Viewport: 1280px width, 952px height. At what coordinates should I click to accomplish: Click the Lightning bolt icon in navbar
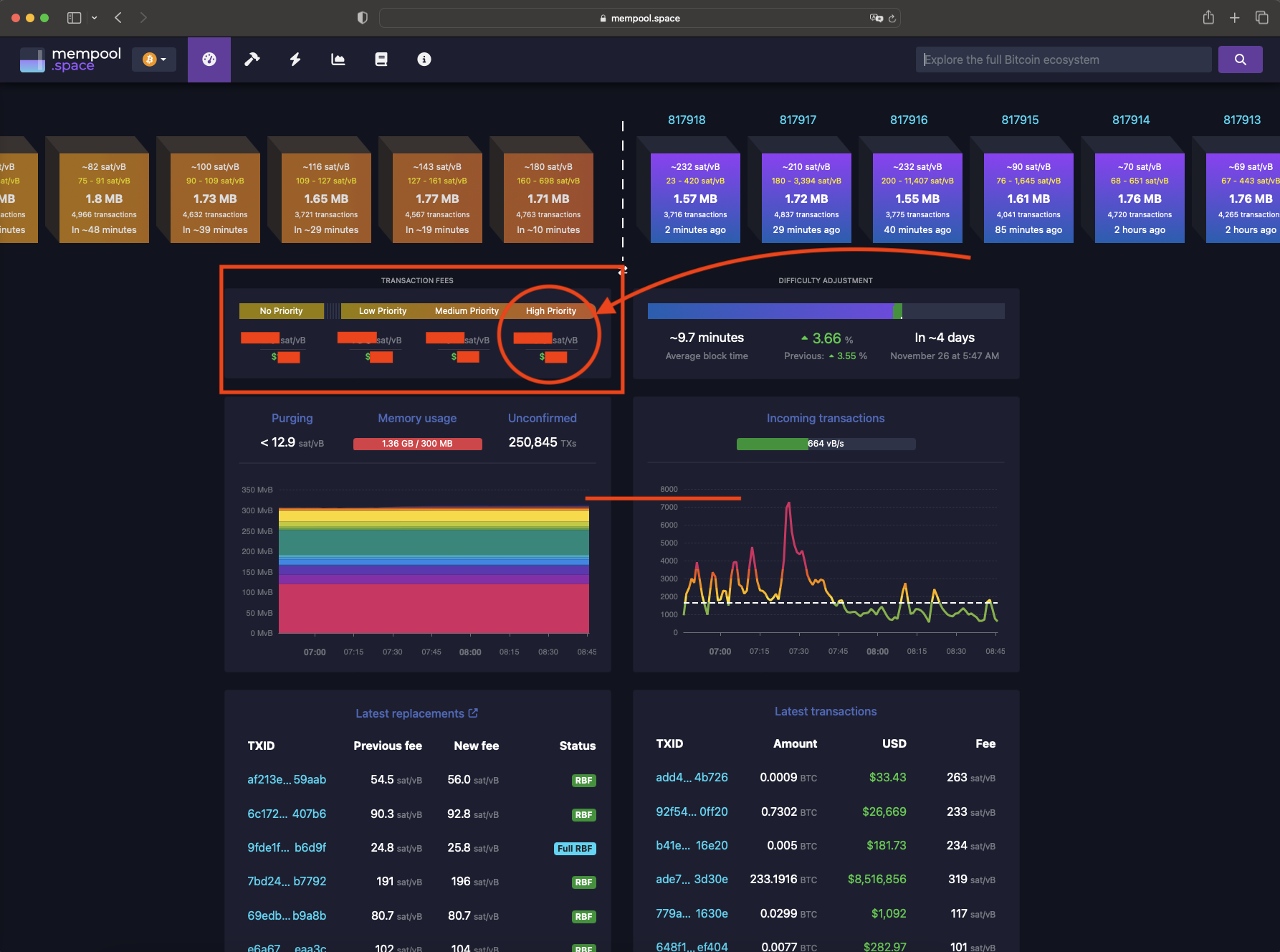click(x=295, y=59)
